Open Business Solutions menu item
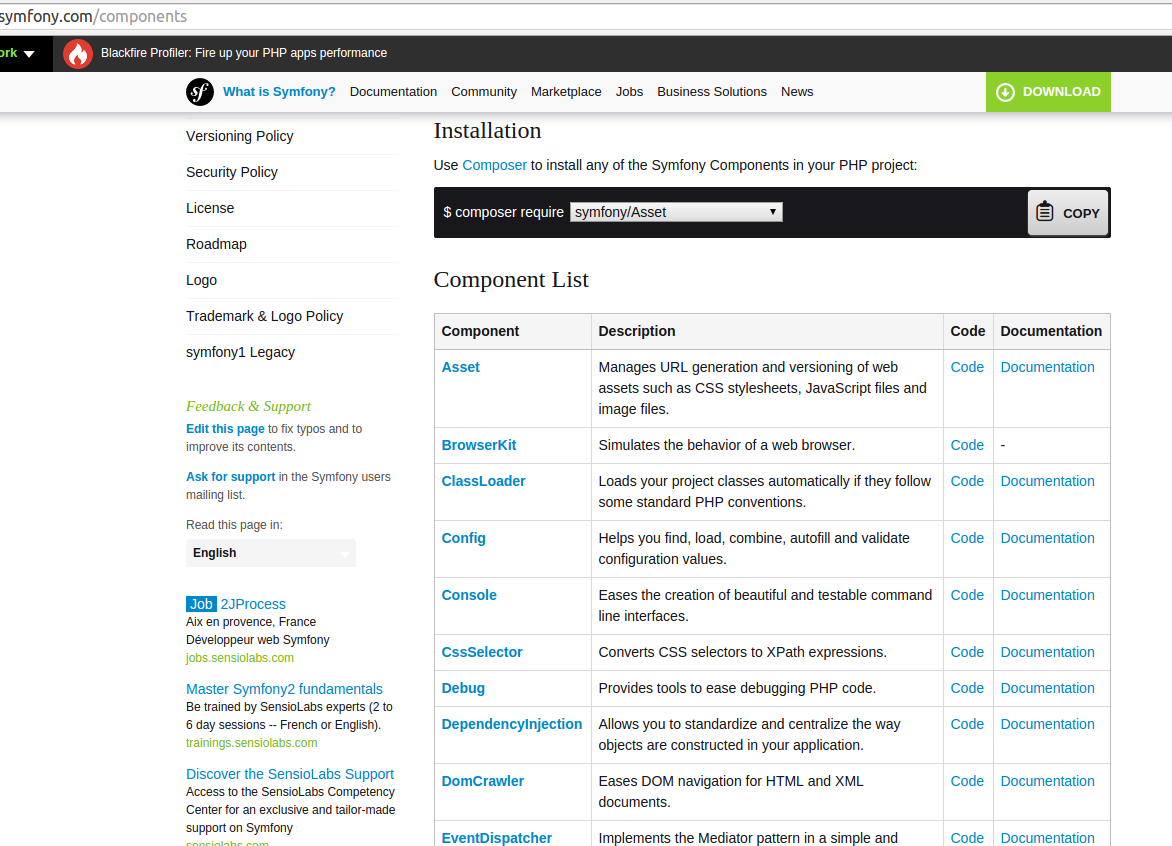 coord(712,92)
